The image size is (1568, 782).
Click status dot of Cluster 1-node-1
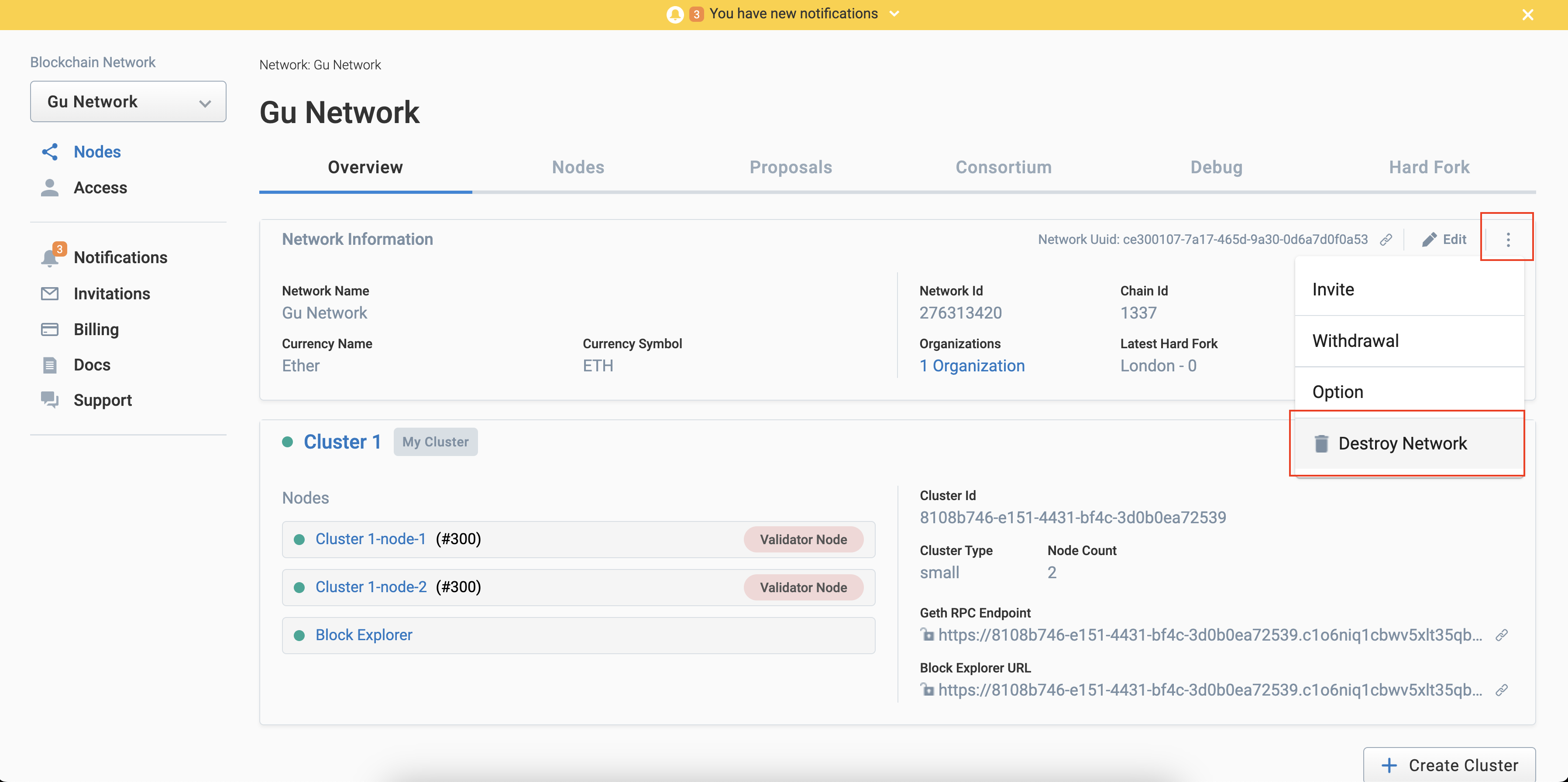coord(299,540)
